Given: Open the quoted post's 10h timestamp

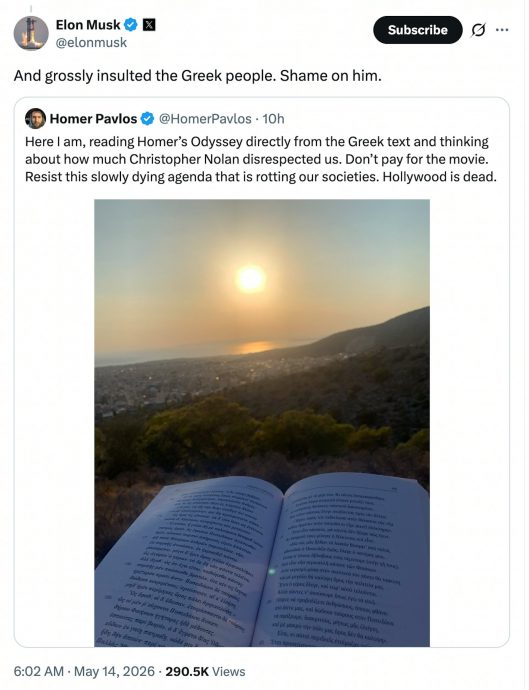Looking at the screenshot, I should tap(273, 119).
